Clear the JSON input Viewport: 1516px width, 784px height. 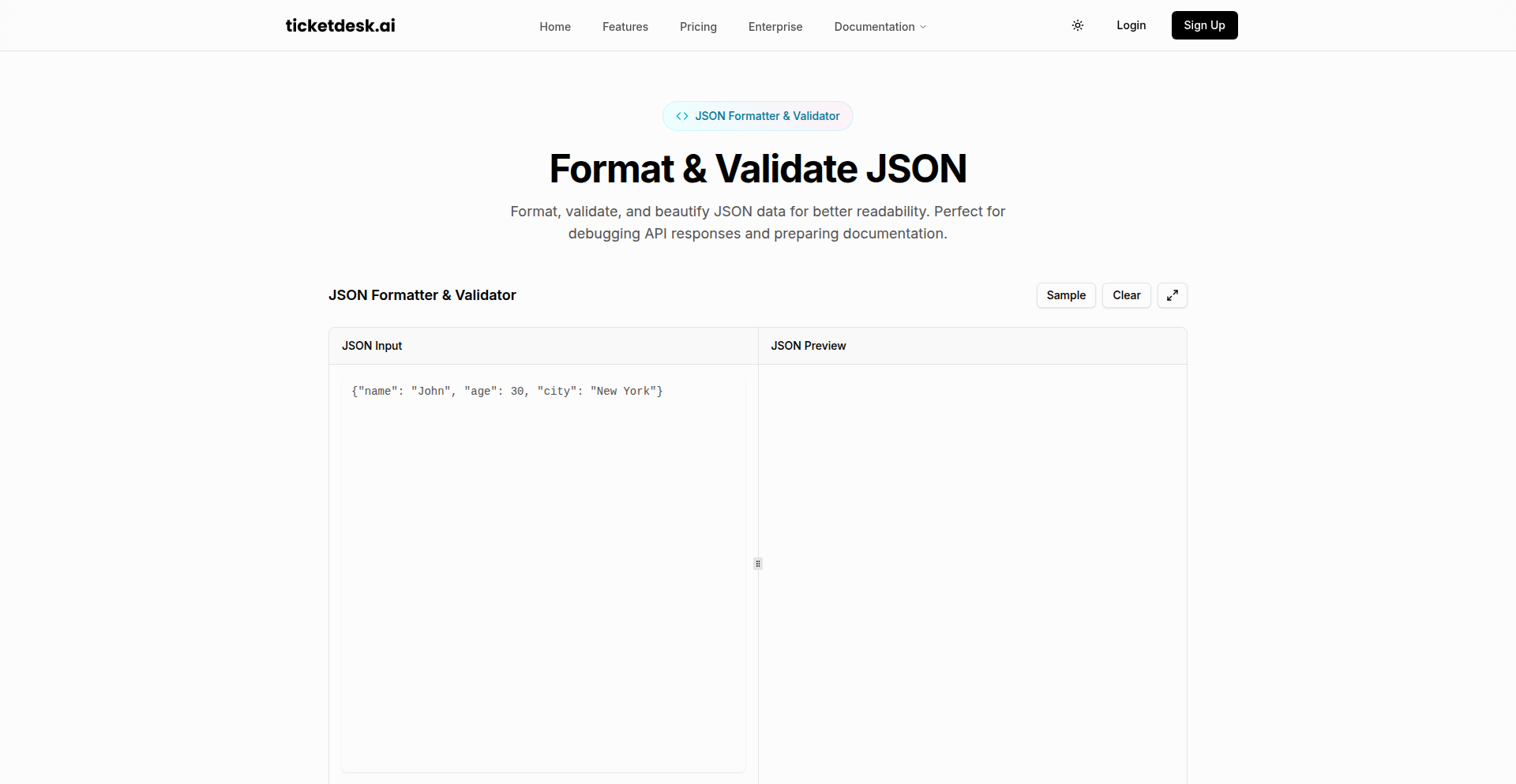tap(1127, 295)
